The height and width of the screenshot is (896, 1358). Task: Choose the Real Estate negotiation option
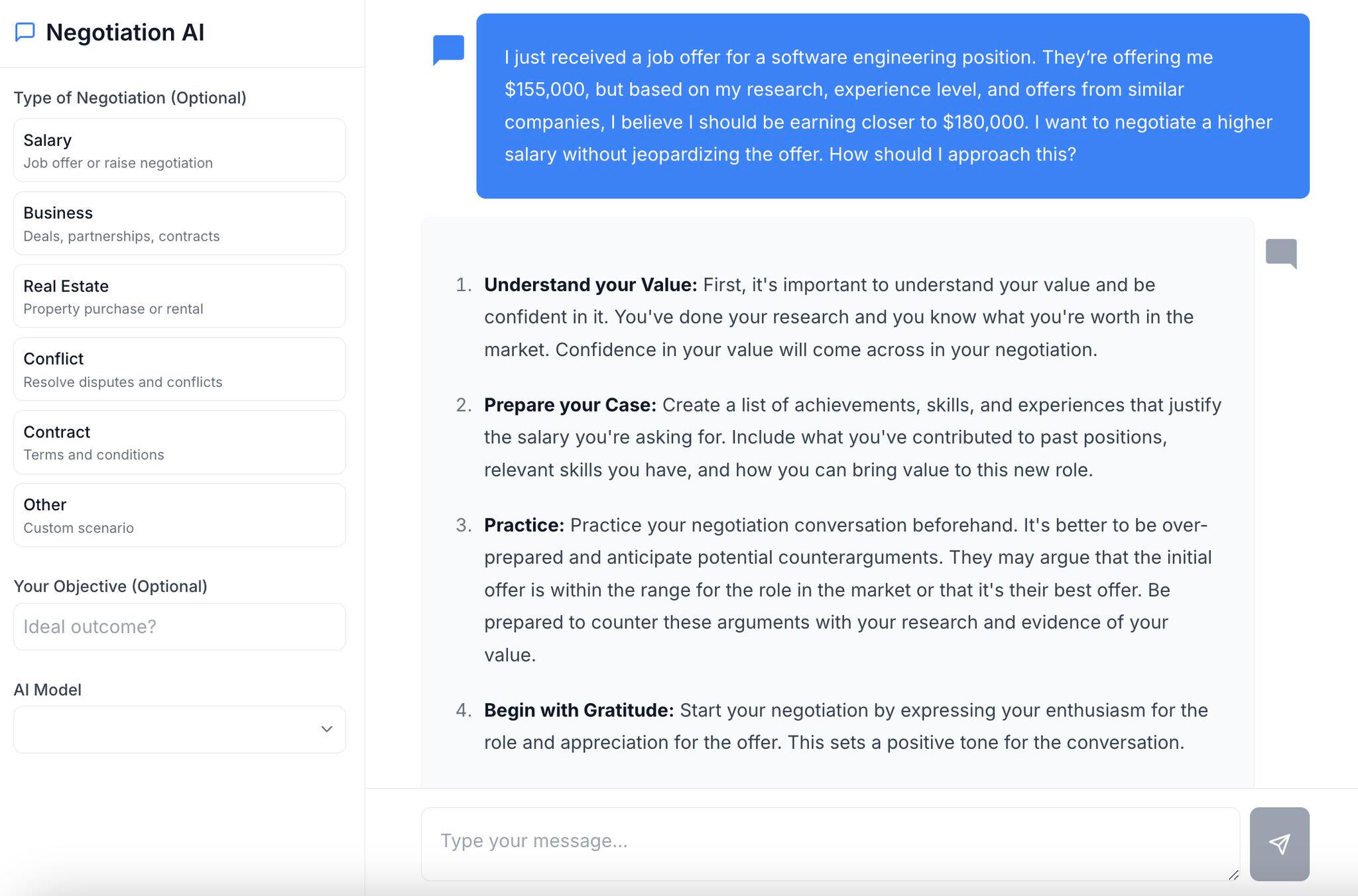pos(180,296)
